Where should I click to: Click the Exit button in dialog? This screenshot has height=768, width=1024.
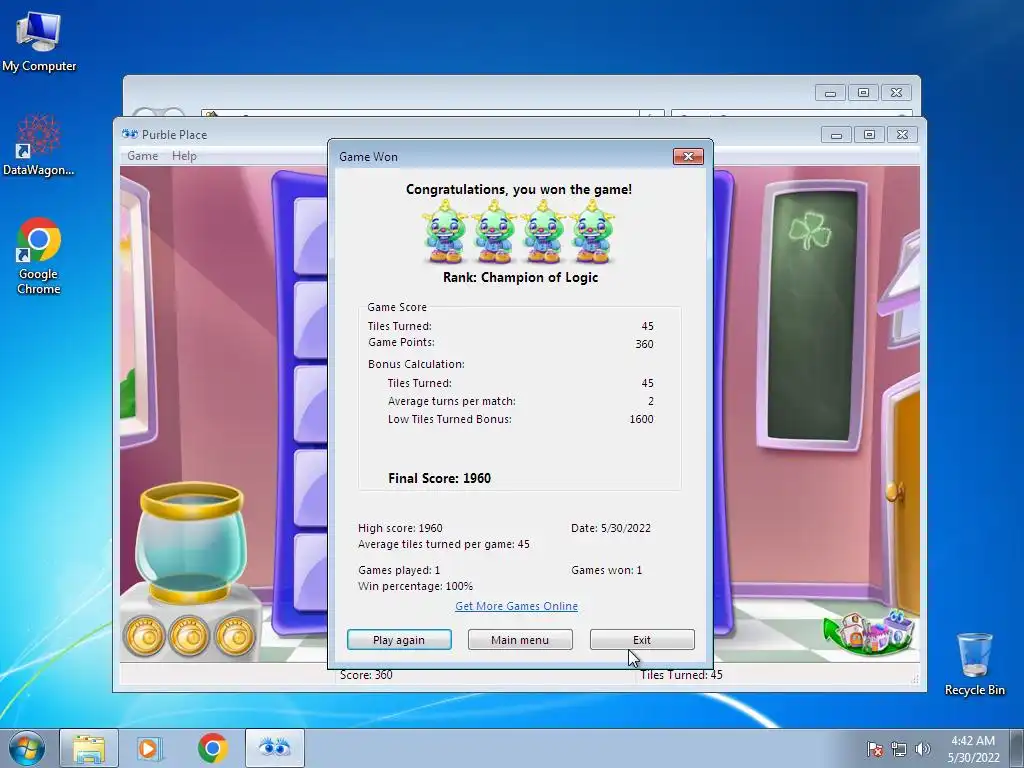tap(642, 639)
